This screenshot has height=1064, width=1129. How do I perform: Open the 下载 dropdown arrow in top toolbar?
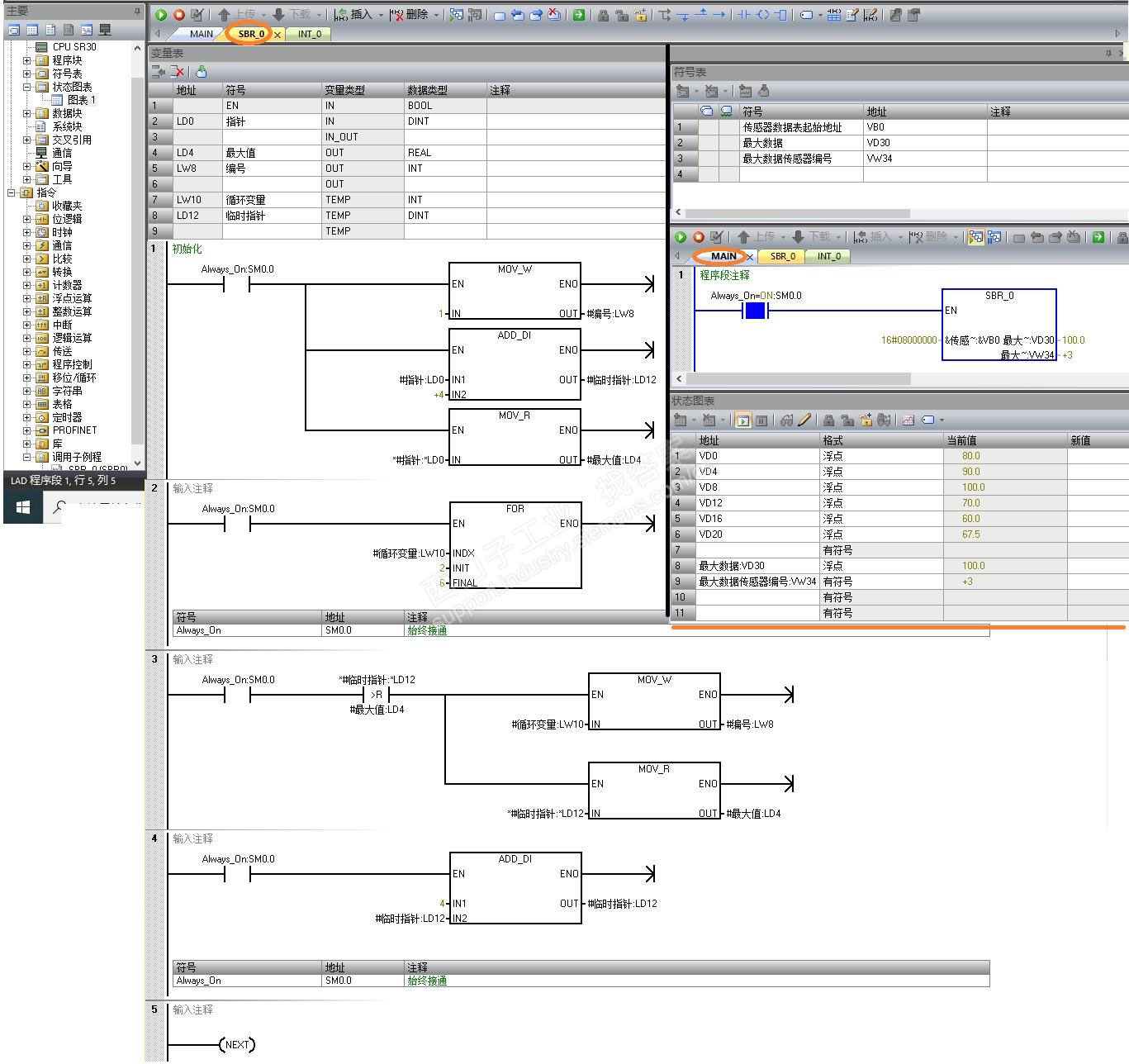tap(319, 15)
